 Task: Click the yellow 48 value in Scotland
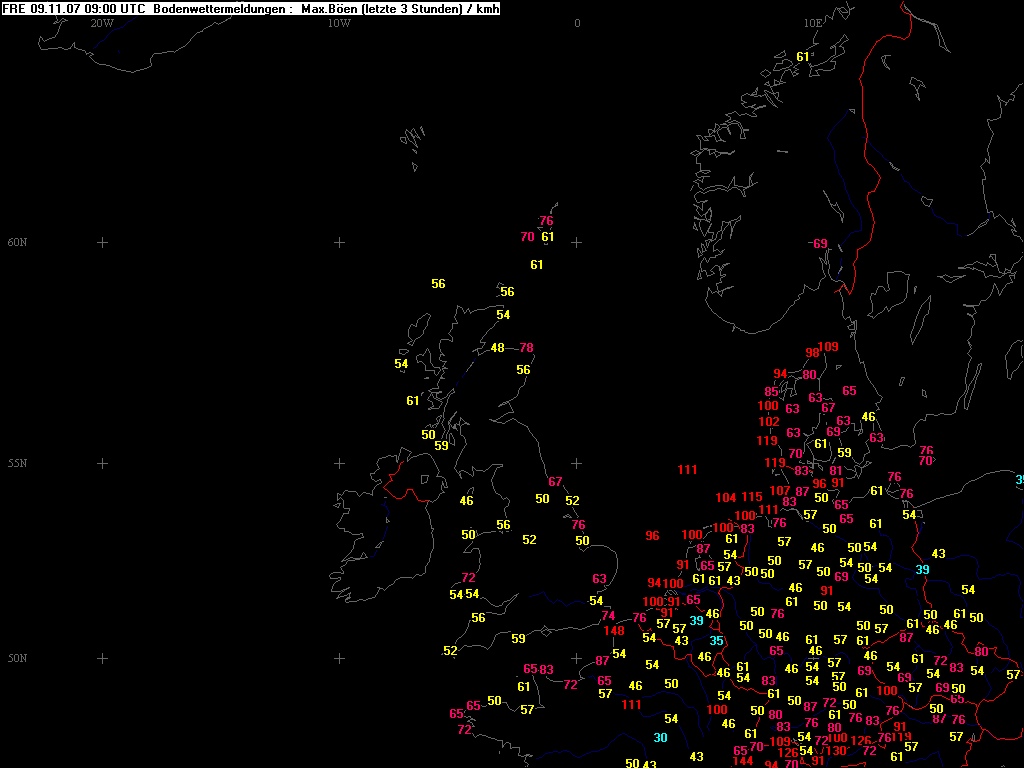pyautogui.click(x=498, y=348)
